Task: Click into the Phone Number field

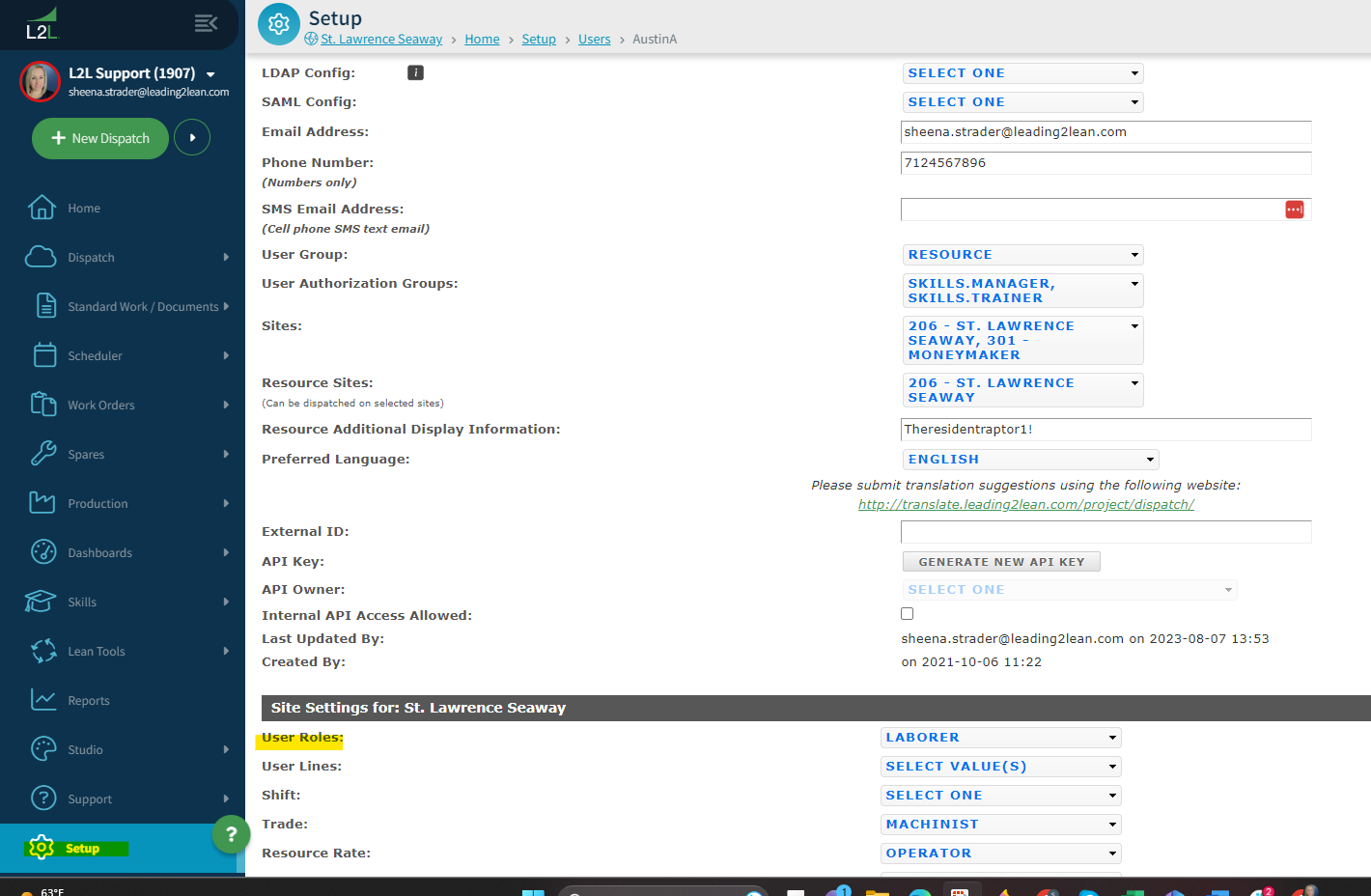Action: point(1105,163)
